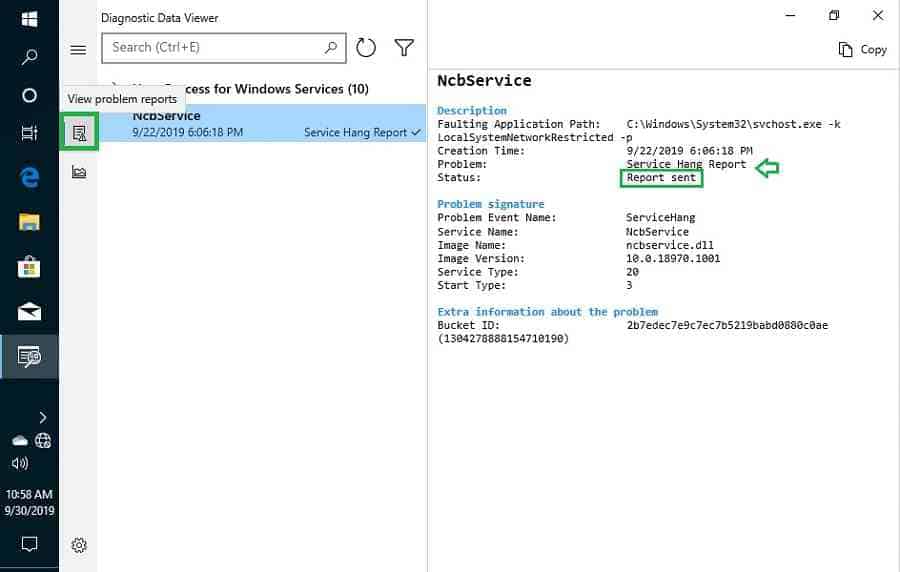Image resolution: width=900 pixels, height=572 pixels.
Task: Focus the Search (Ctrl+E) field
Action: coord(224,48)
